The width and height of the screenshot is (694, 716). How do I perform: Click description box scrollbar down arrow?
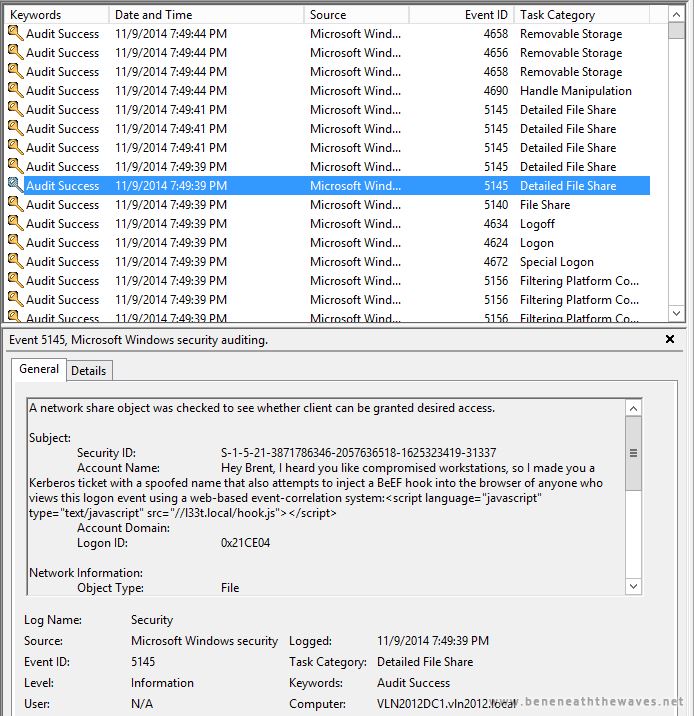pos(633,586)
